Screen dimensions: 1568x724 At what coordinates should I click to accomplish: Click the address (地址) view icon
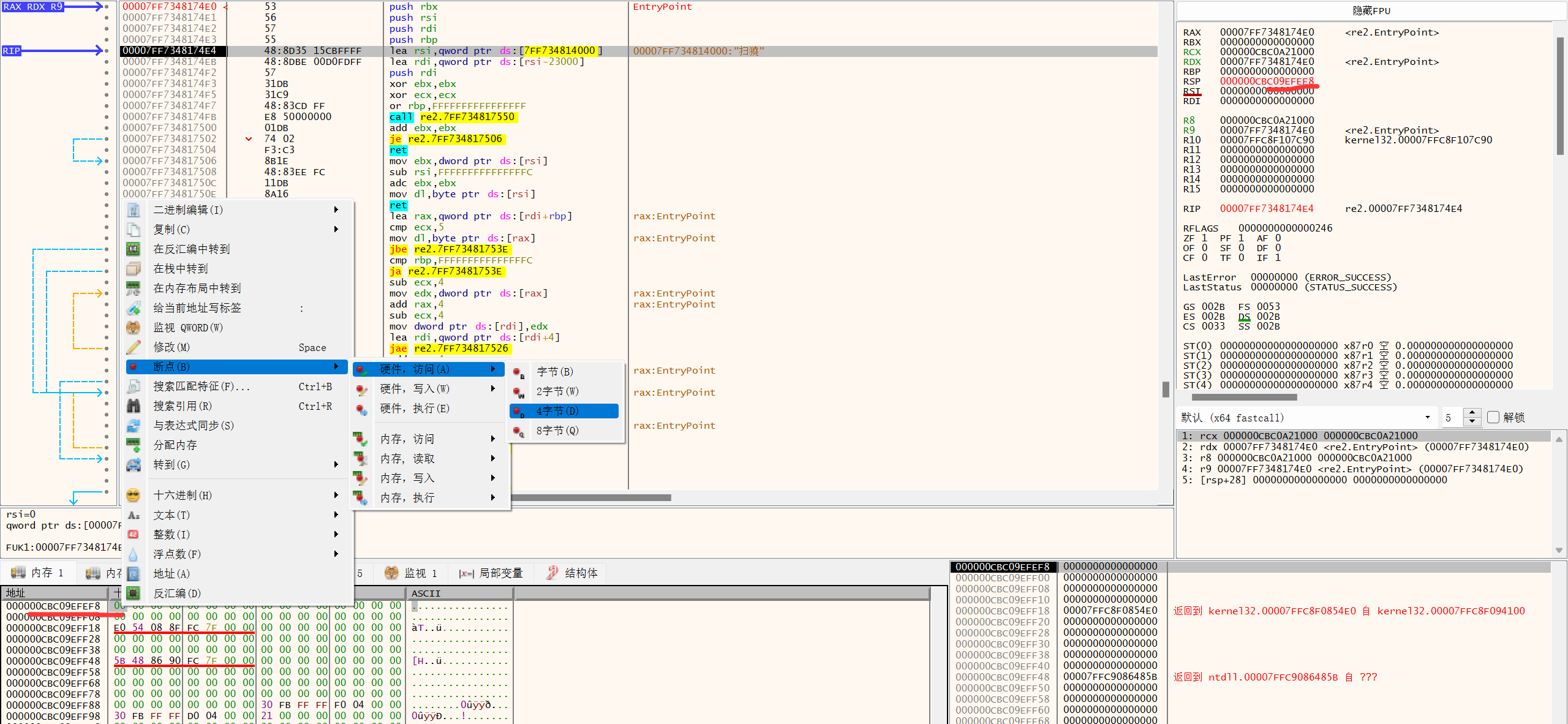coord(134,574)
